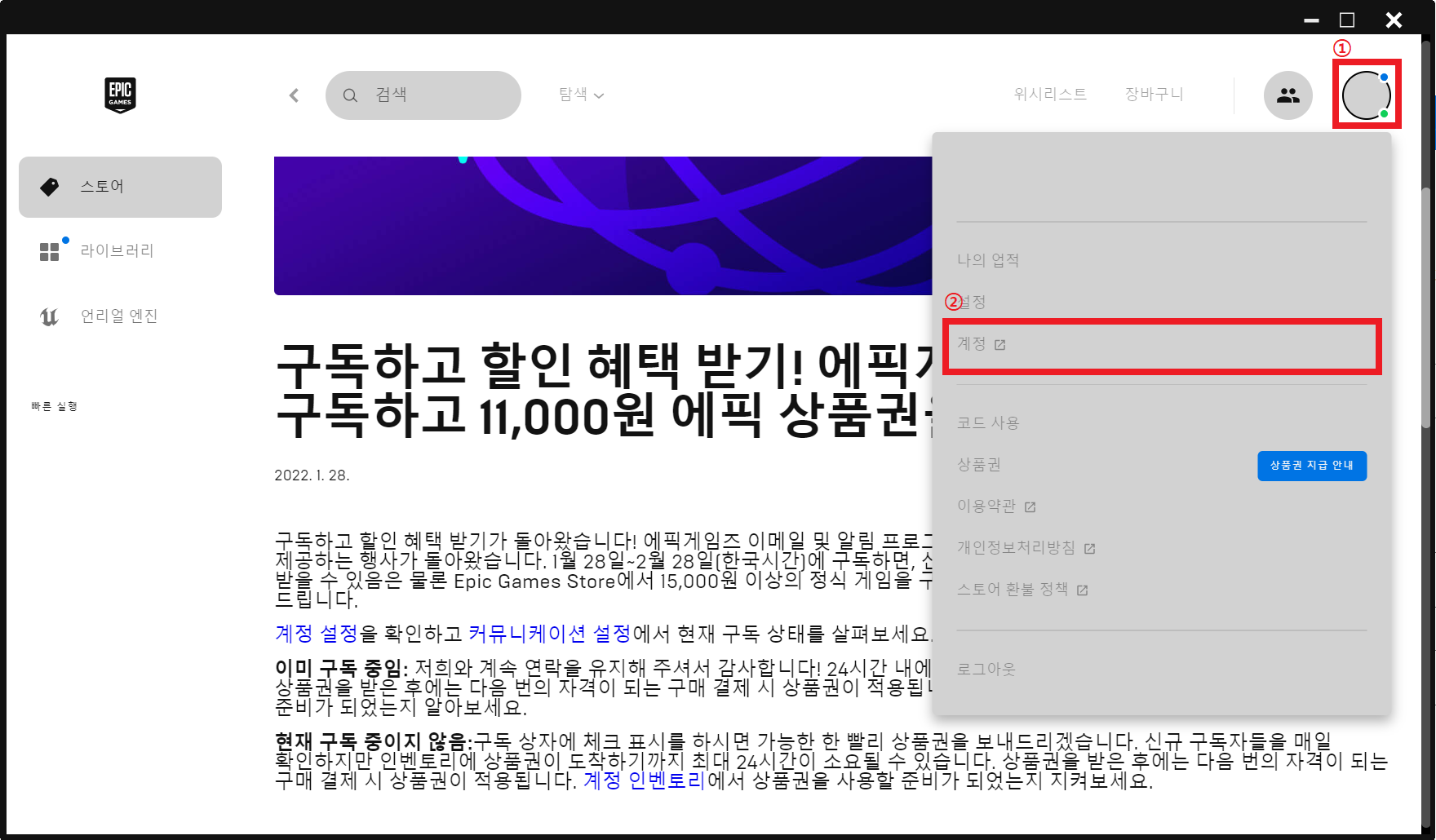Follow the 커뮤니케이션 설정 hyperlink

(550, 634)
